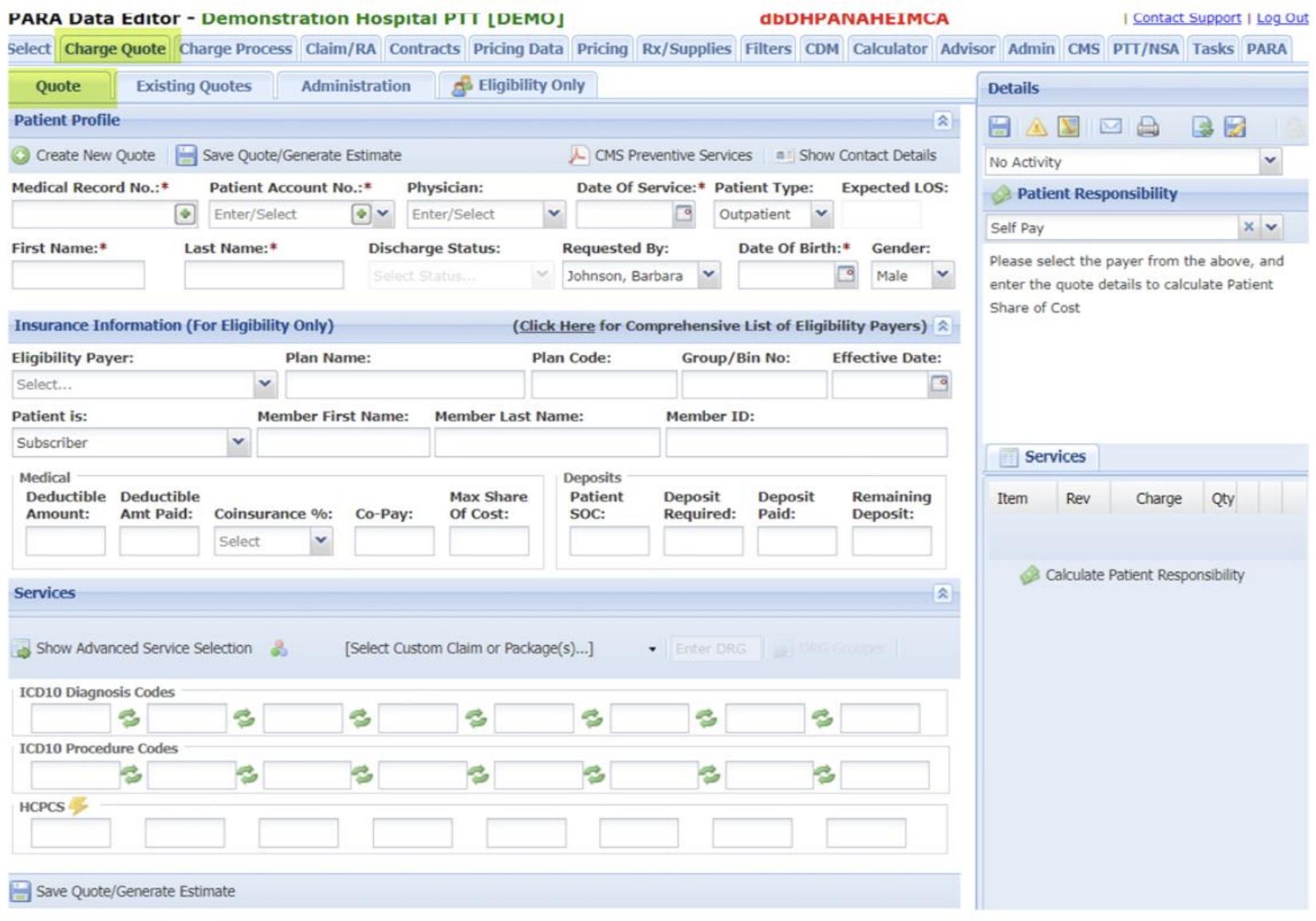Open the Patient Account No. dropdown arrow
The image size is (1316, 921).
[384, 215]
